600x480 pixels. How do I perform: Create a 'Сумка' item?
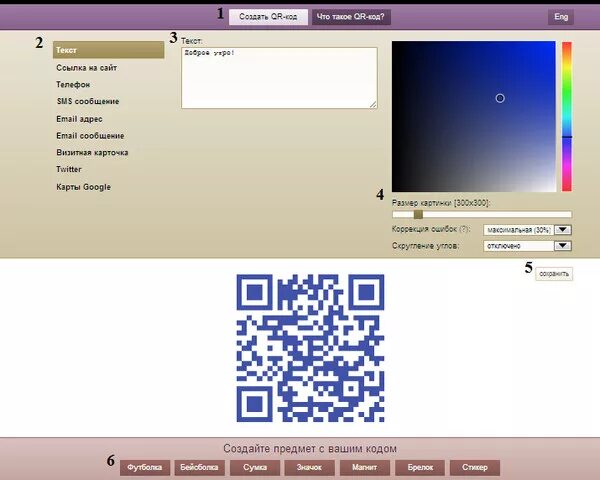(x=255, y=467)
